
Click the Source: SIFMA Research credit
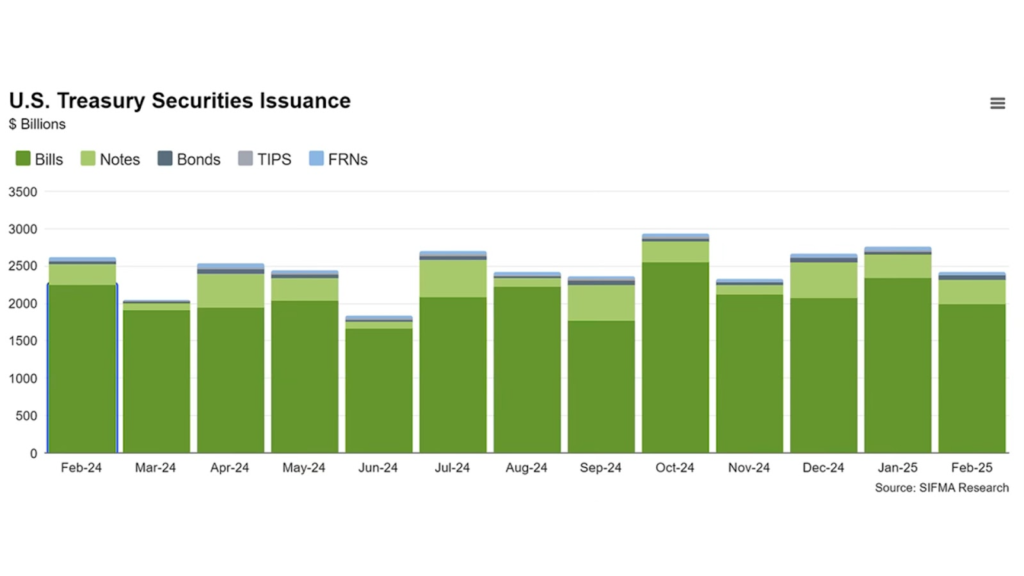pyautogui.click(x=941, y=487)
